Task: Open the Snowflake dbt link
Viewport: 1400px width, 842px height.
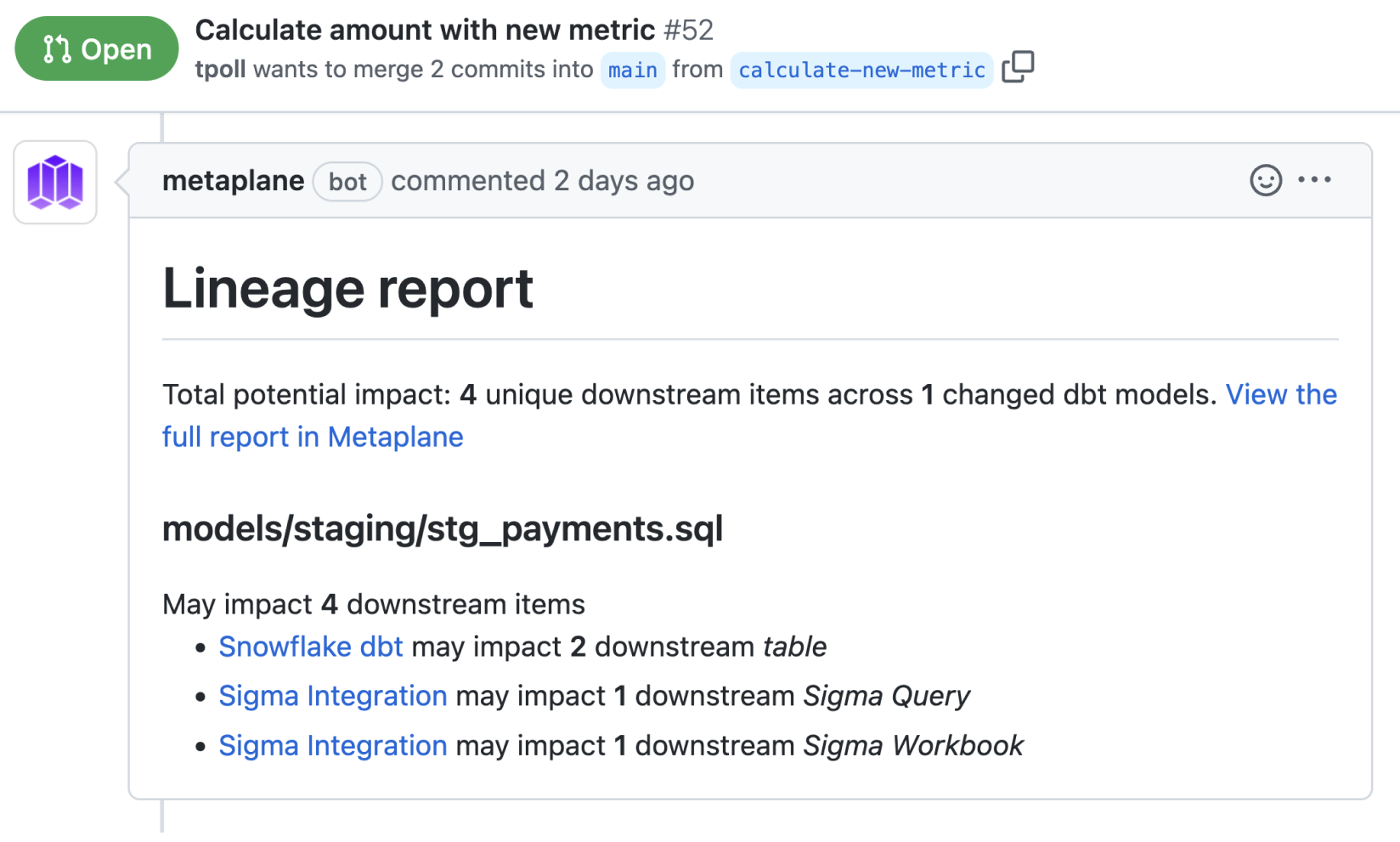Action: (310, 647)
